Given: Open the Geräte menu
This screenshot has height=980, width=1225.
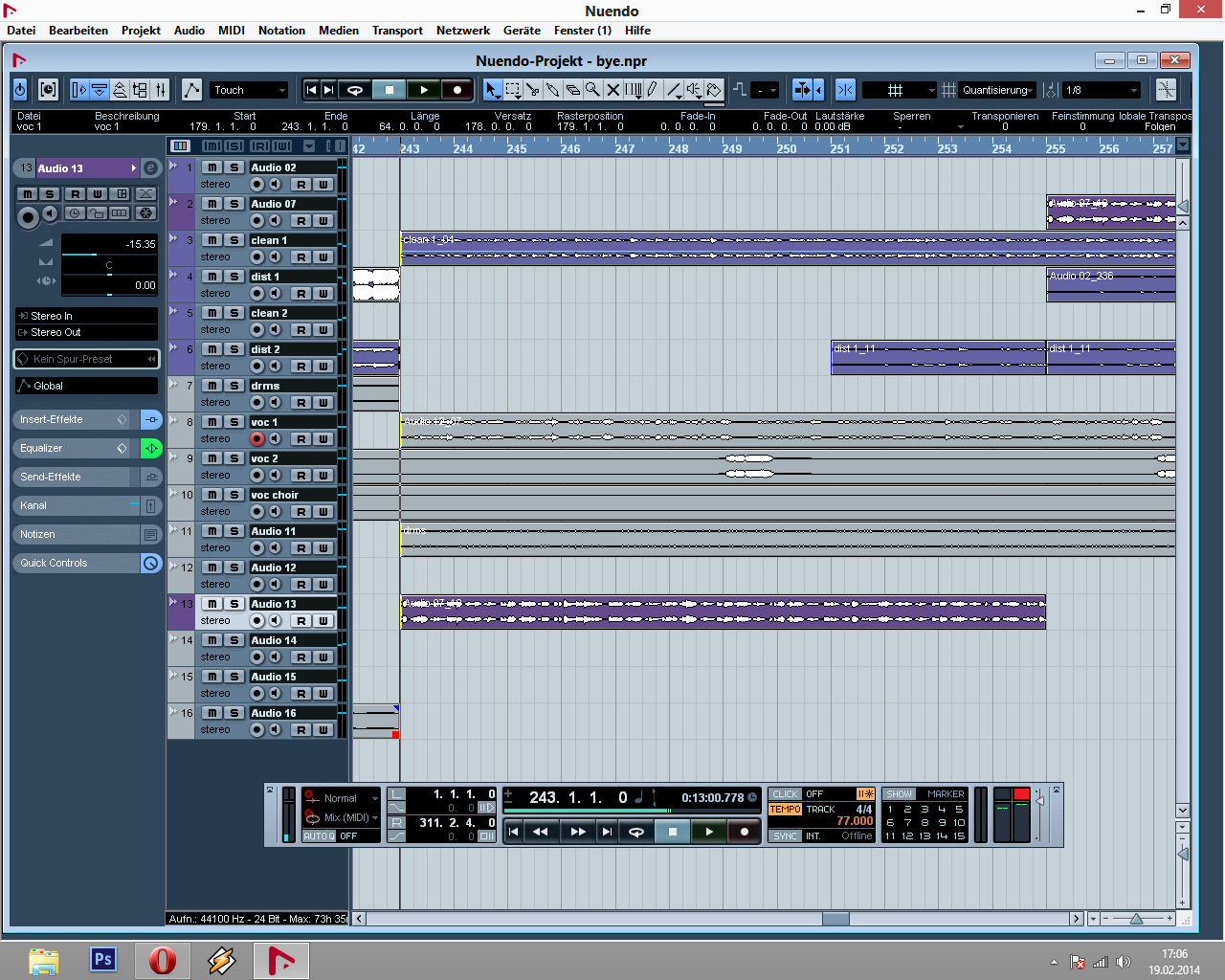Looking at the screenshot, I should [522, 31].
